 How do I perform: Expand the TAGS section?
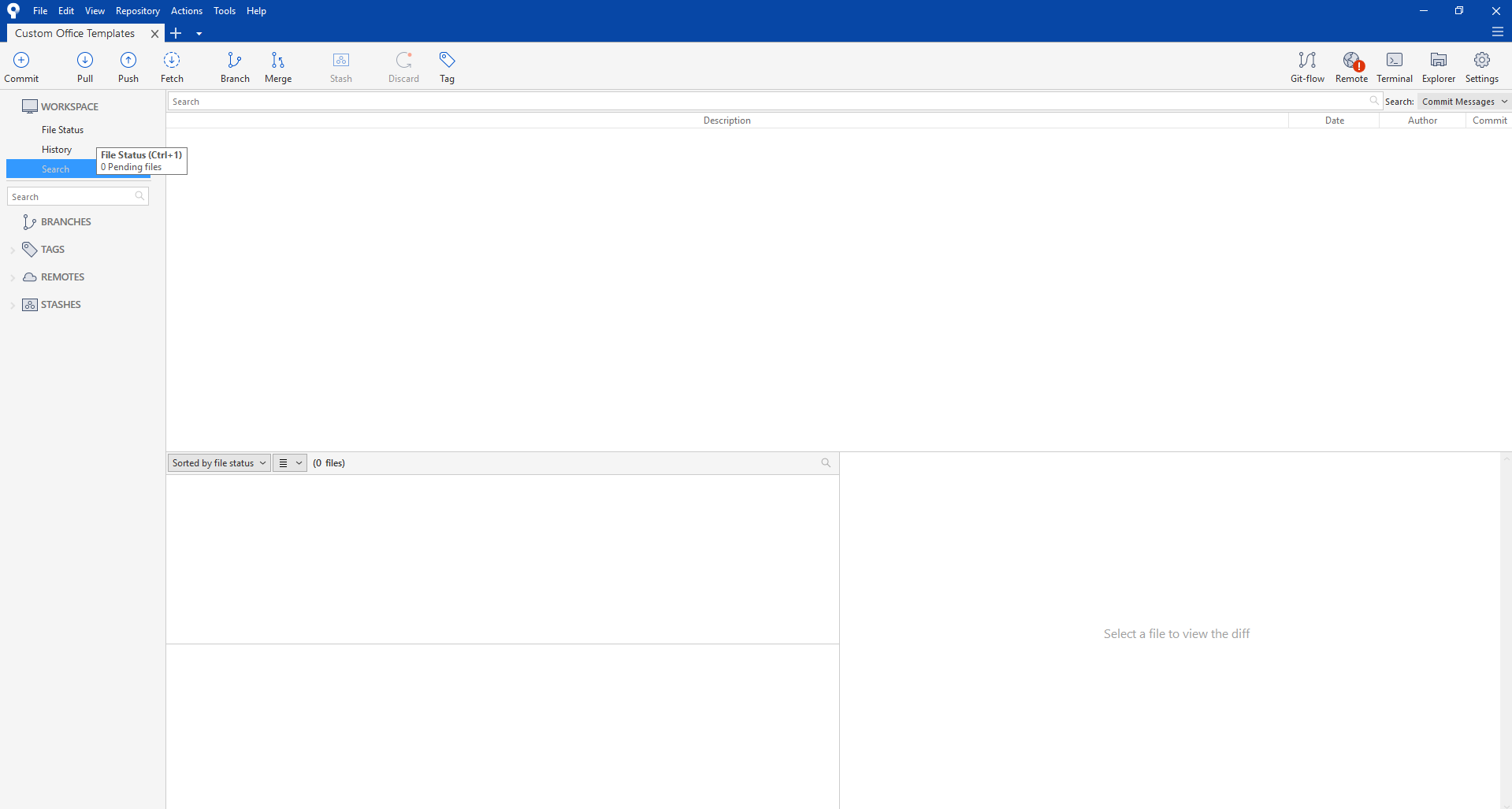click(13, 250)
